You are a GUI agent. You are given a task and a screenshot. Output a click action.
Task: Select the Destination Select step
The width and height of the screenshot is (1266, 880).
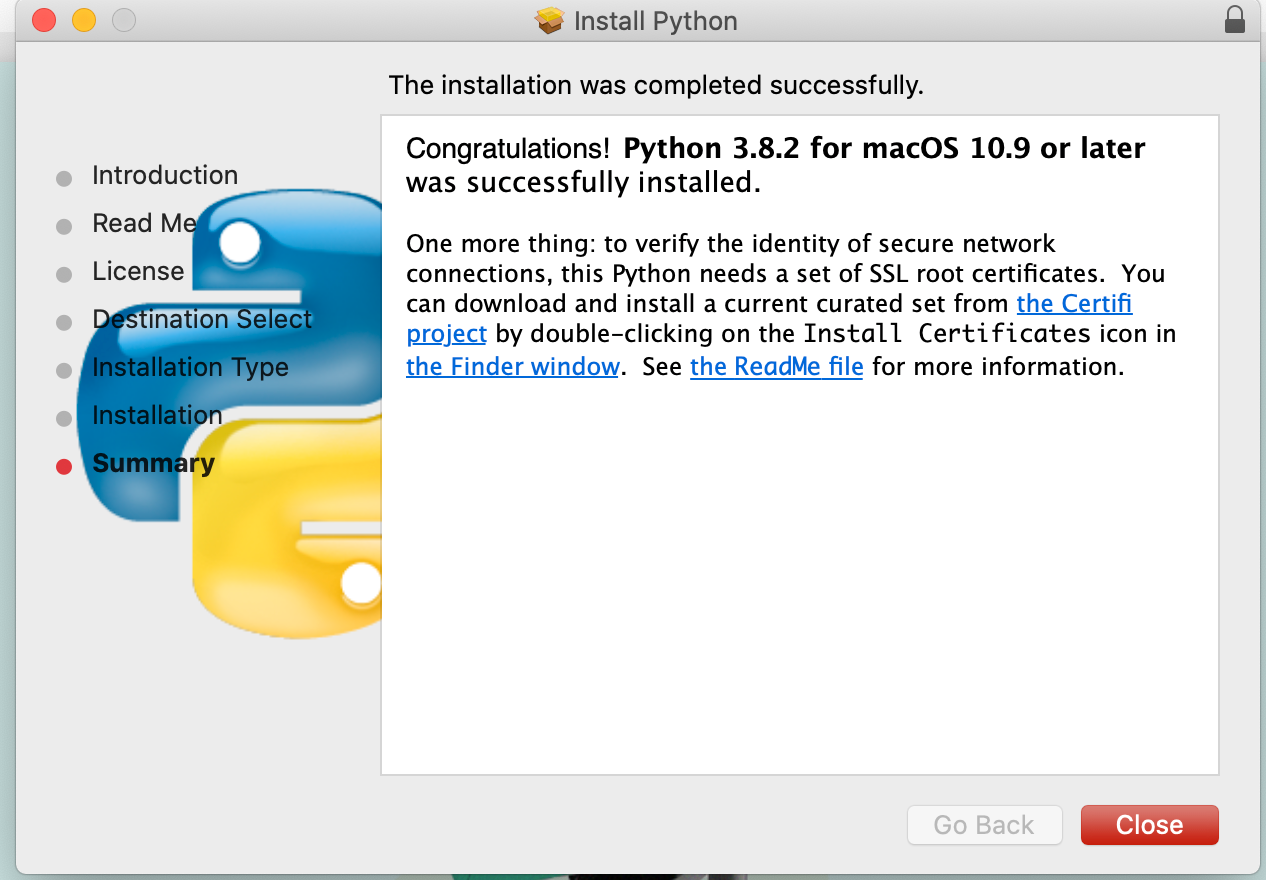point(202,319)
